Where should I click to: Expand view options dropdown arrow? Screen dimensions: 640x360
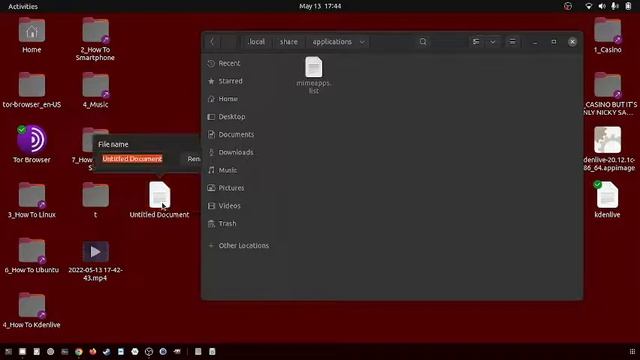coord(493,42)
